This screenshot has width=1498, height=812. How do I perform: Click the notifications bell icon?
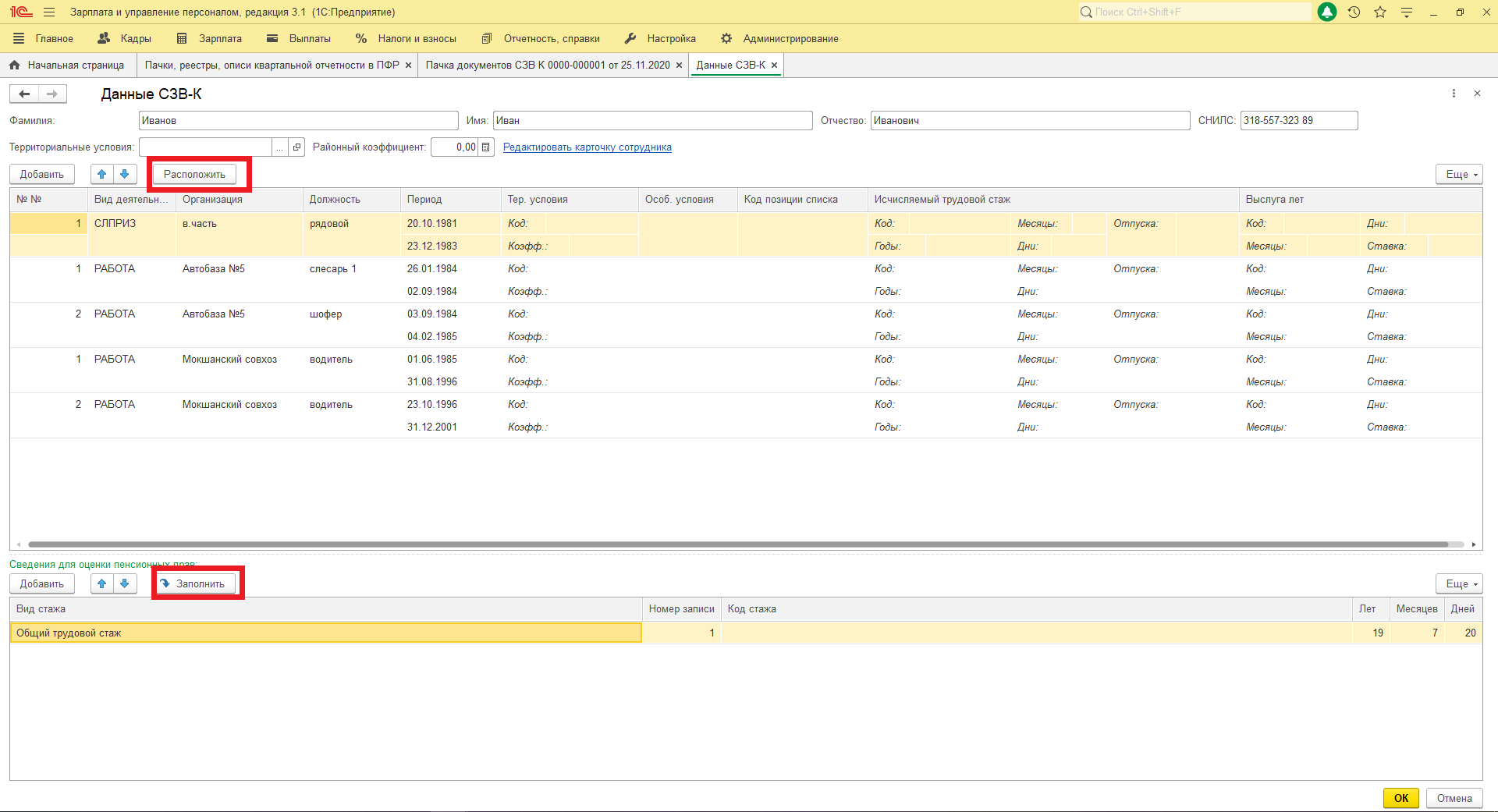click(x=1326, y=12)
